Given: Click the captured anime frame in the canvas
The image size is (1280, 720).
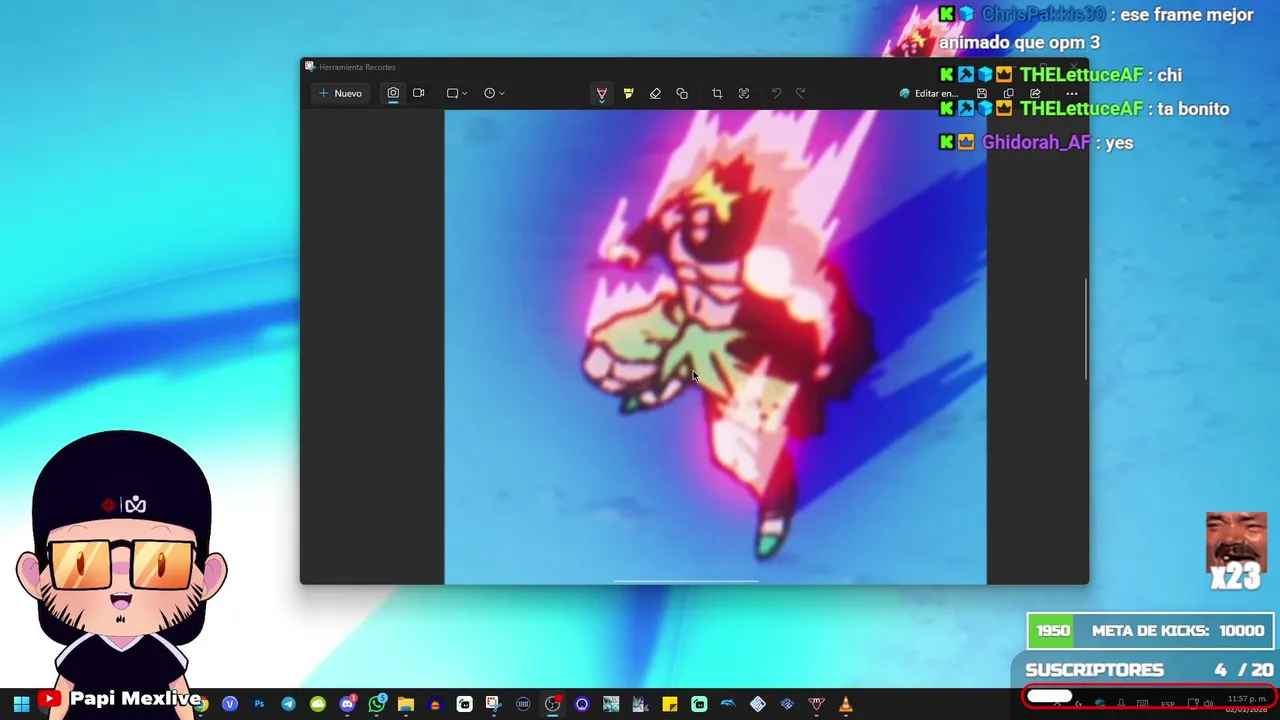Looking at the screenshot, I should (715, 346).
